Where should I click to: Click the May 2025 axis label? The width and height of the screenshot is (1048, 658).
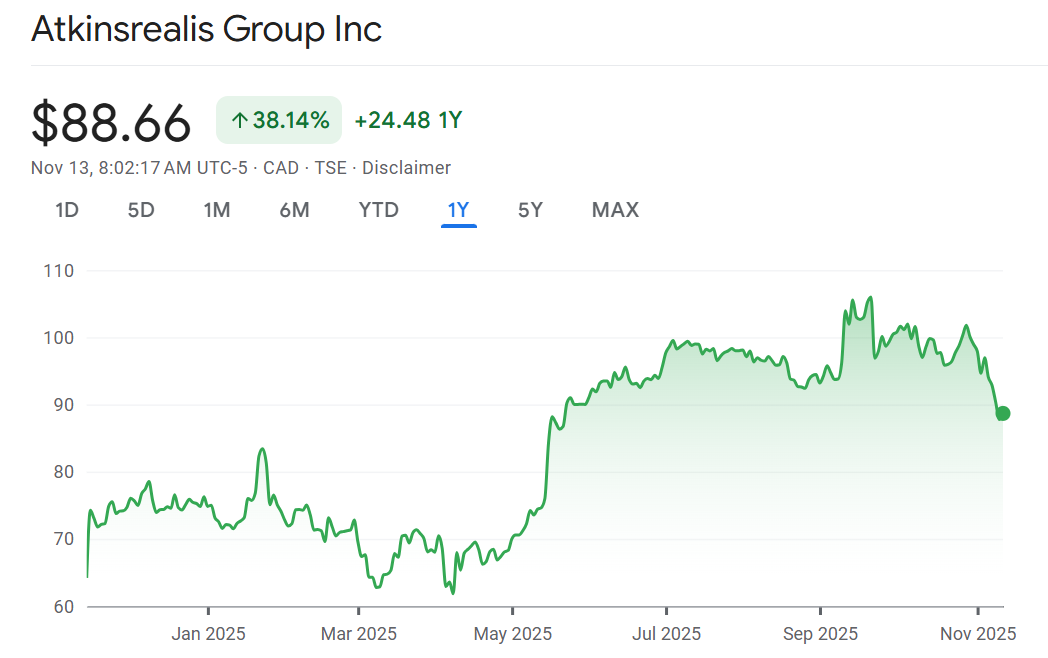click(513, 634)
